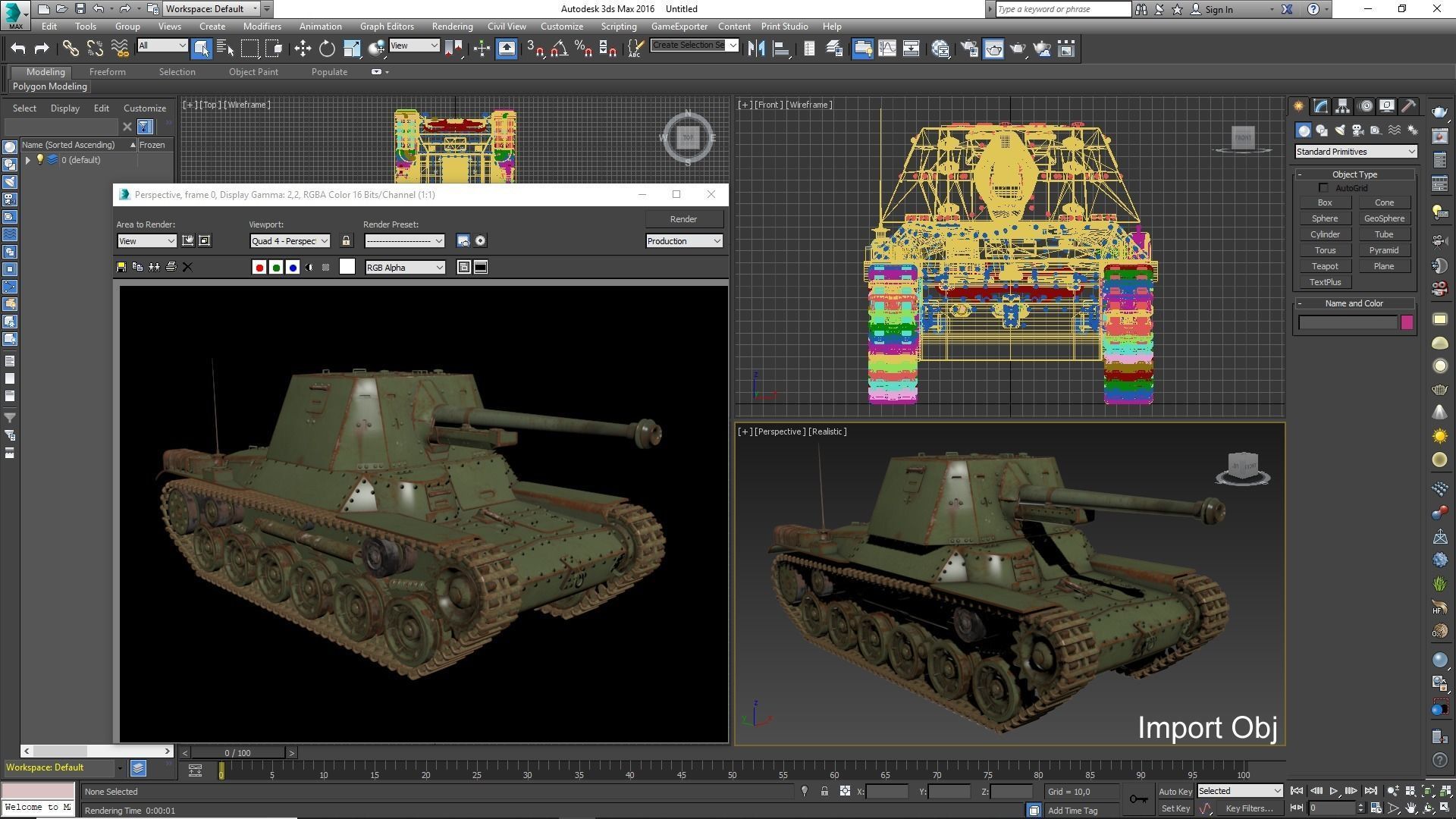Screen dimensions: 1456x819
Task: Select the Rotate tool in main toolbar
Action: coord(327,49)
